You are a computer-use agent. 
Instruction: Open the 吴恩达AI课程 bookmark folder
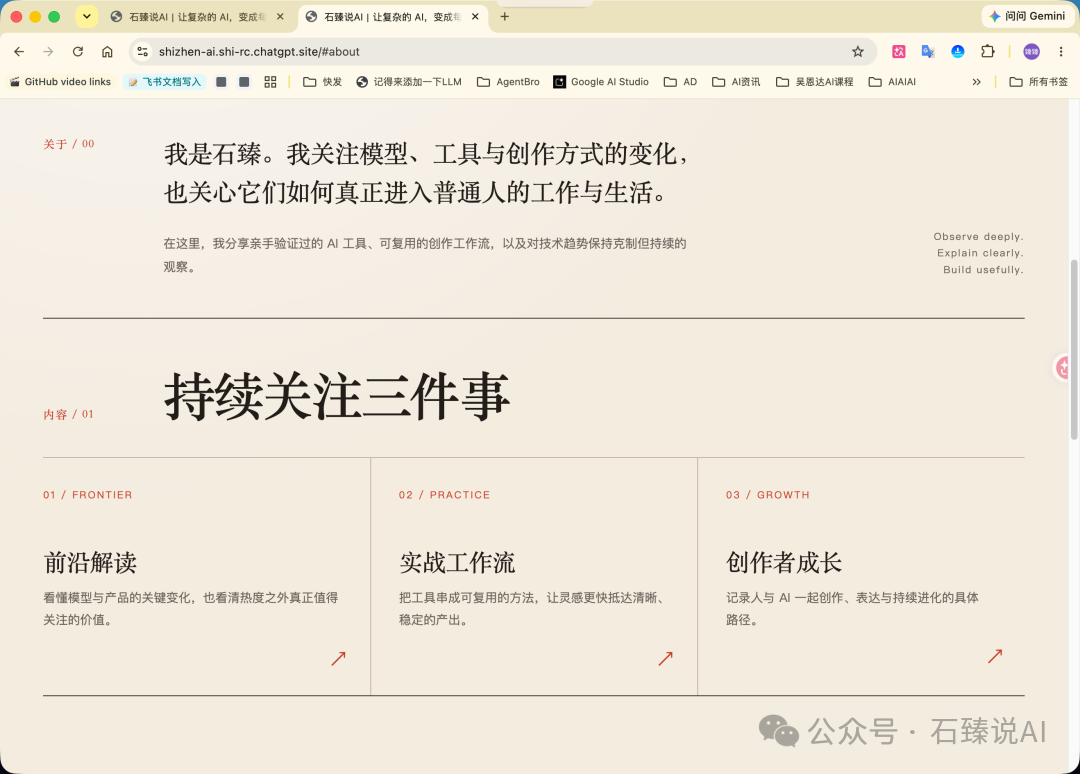coord(815,82)
